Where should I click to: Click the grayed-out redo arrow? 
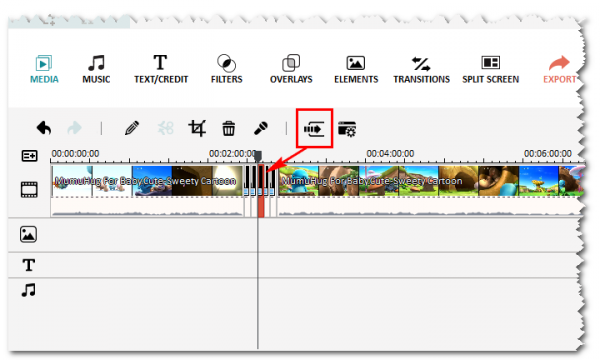pos(75,128)
